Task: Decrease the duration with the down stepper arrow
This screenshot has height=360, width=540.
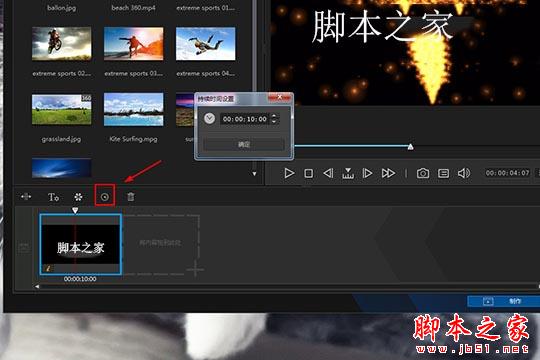Action: [274, 122]
